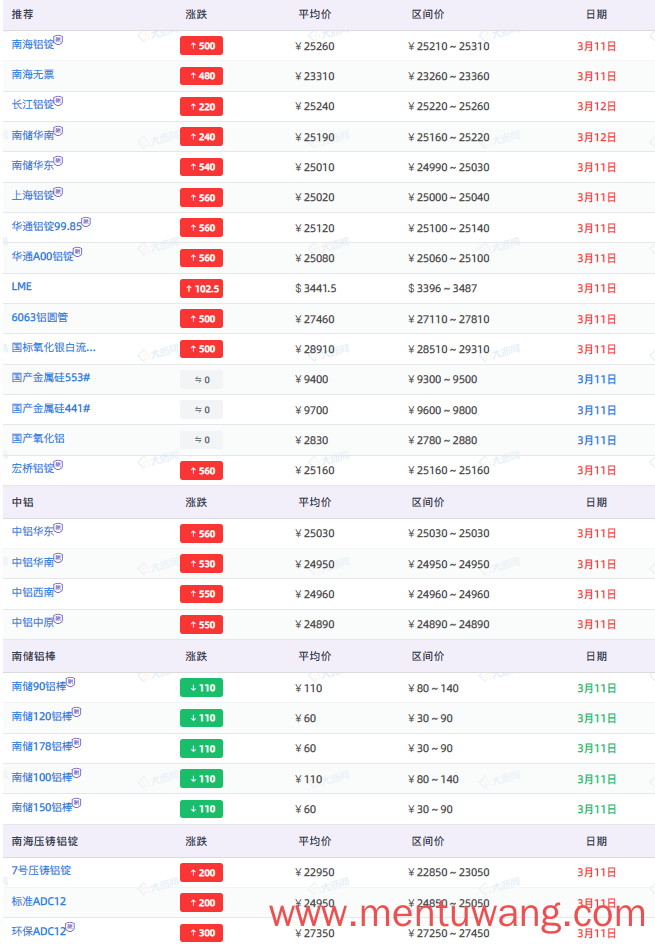Open the 国产金属硅553# link
This screenshot has width=655, height=944.
[x=51, y=377]
